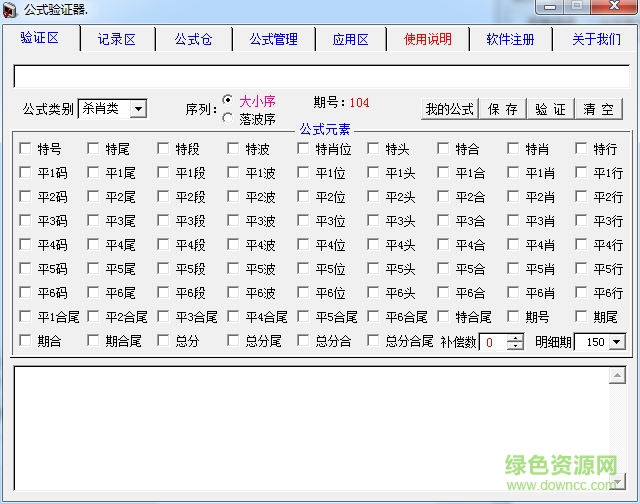640x504 pixels.
Task: Click the 清空 button
Action: coord(598,109)
